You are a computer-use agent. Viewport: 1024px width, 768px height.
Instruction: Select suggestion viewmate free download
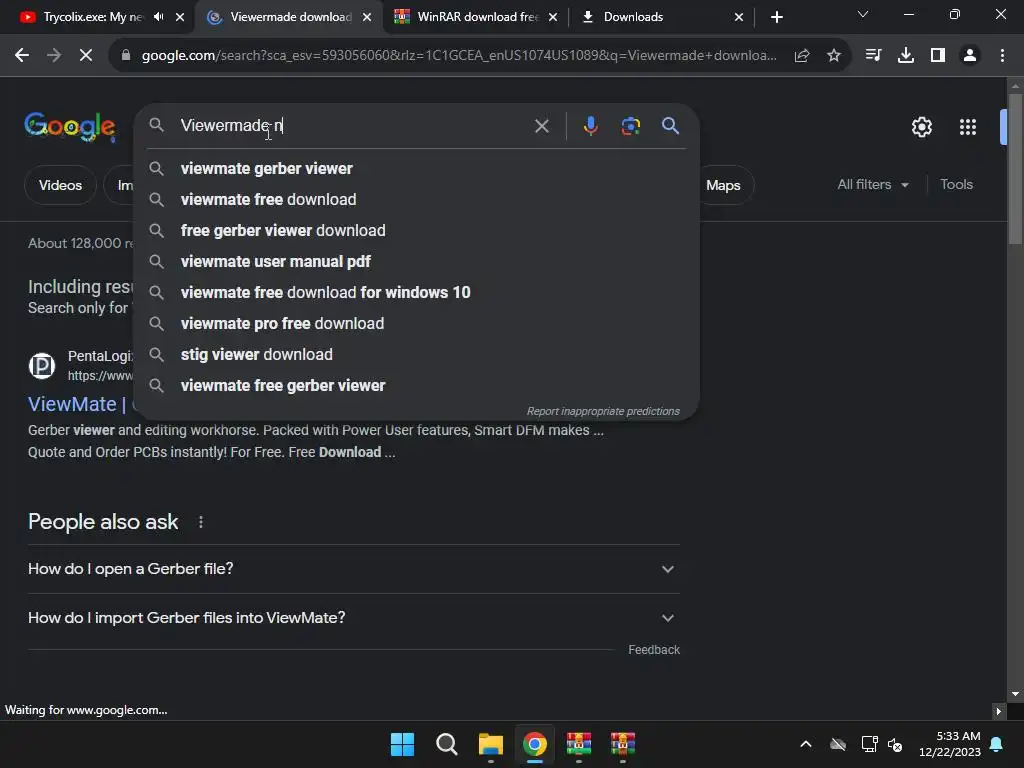417,200
